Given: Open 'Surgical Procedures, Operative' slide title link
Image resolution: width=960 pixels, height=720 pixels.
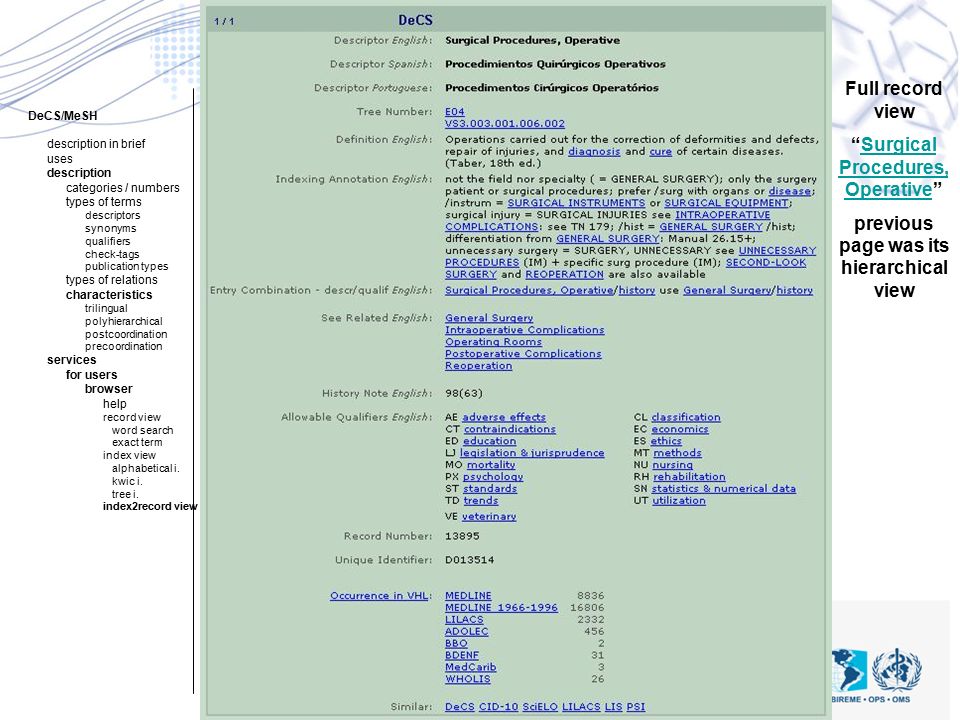Looking at the screenshot, I should [893, 167].
